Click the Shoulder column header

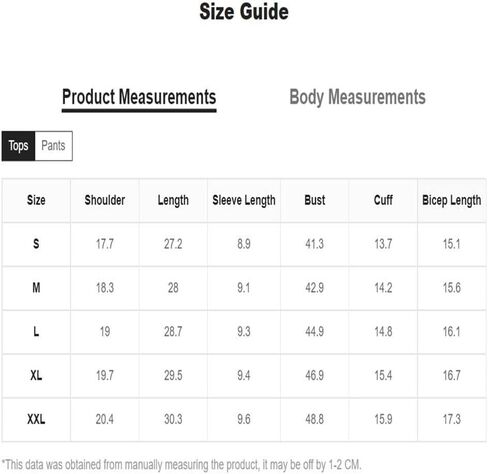coord(105,200)
